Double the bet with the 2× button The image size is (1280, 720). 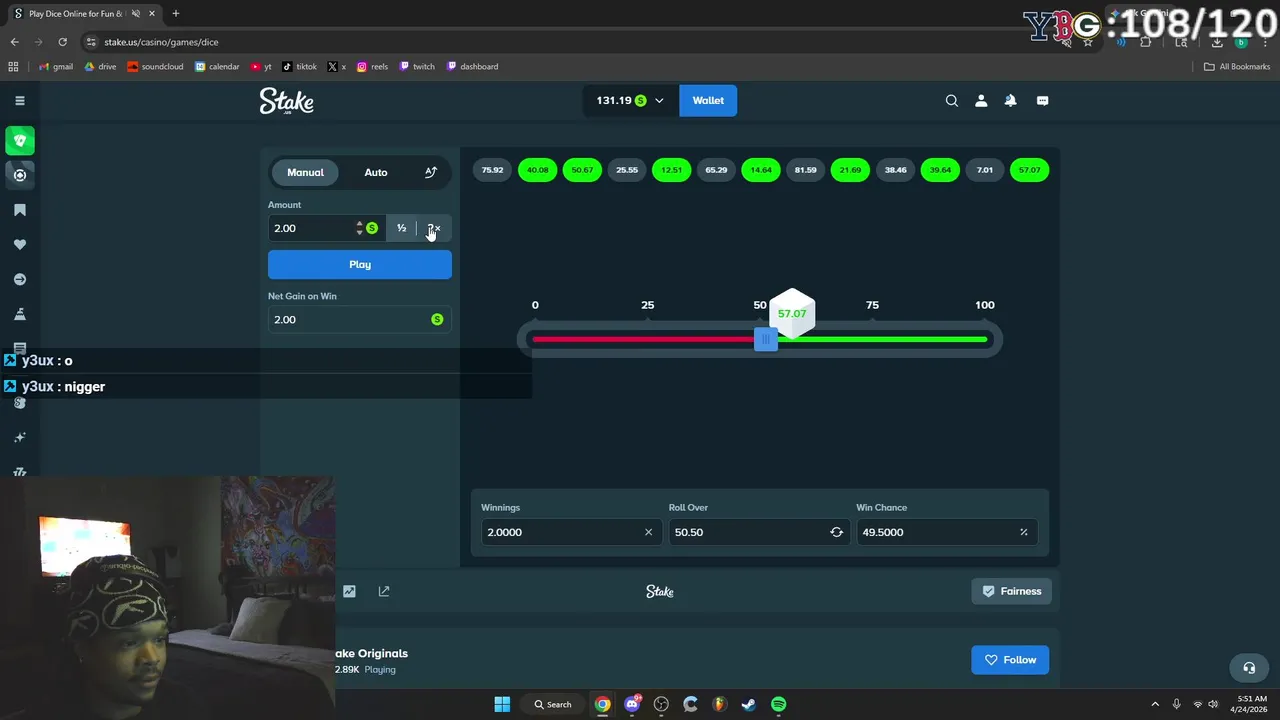coord(434,228)
